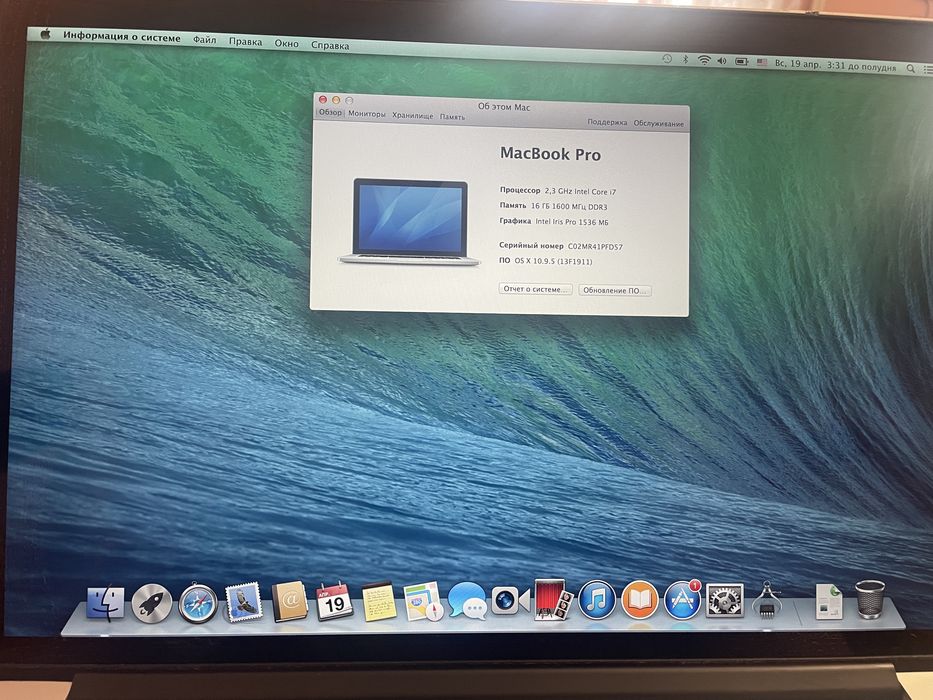
Task: Open Finder from the Dock
Action: tap(106, 603)
